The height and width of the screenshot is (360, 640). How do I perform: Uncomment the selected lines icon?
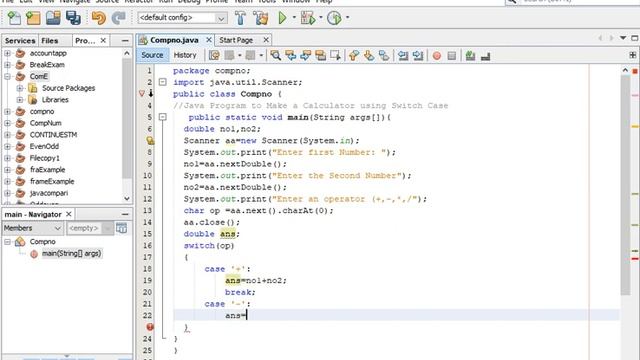(x=485, y=56)
